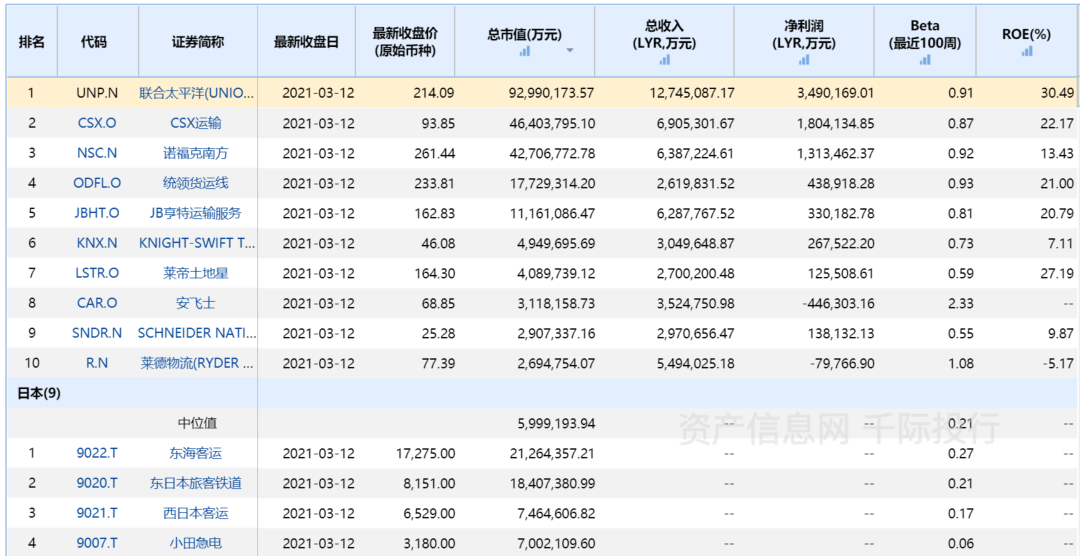Open stock code KNX.N

98,243
